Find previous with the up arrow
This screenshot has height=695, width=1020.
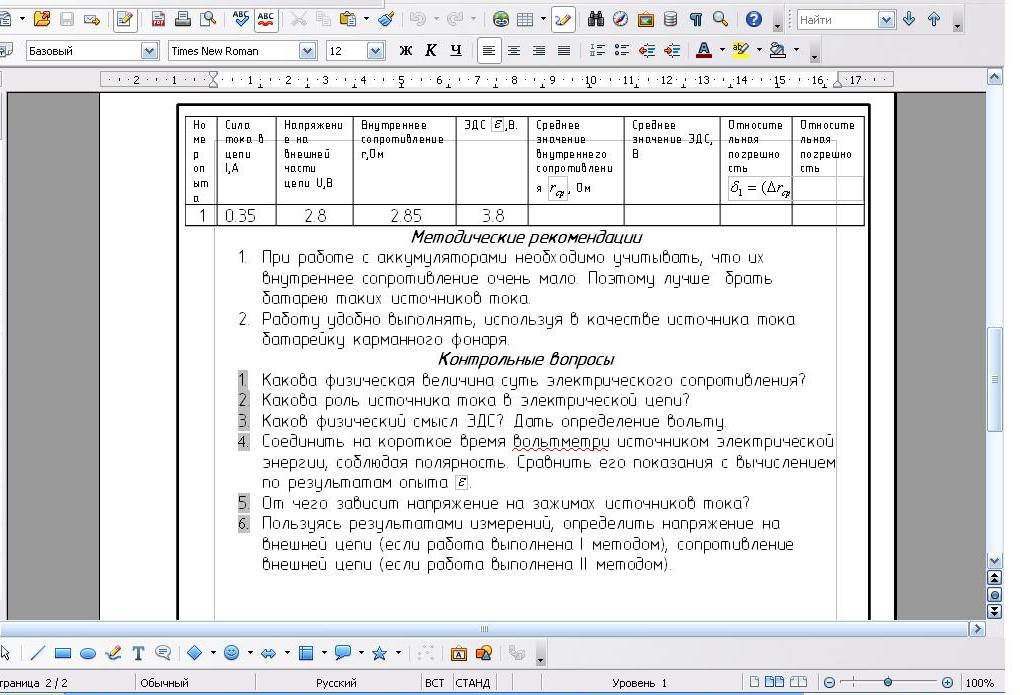click(x=934, y=20)
